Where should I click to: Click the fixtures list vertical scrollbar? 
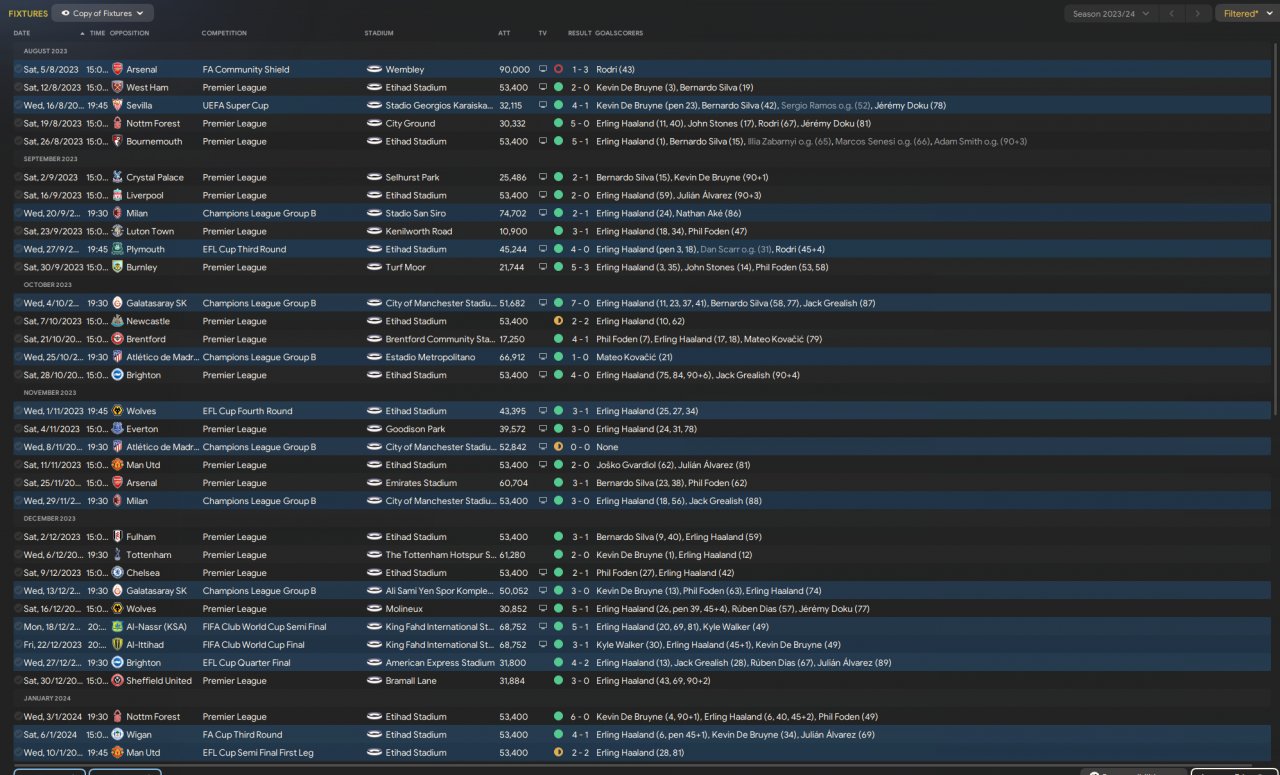tap(1275, 230)
